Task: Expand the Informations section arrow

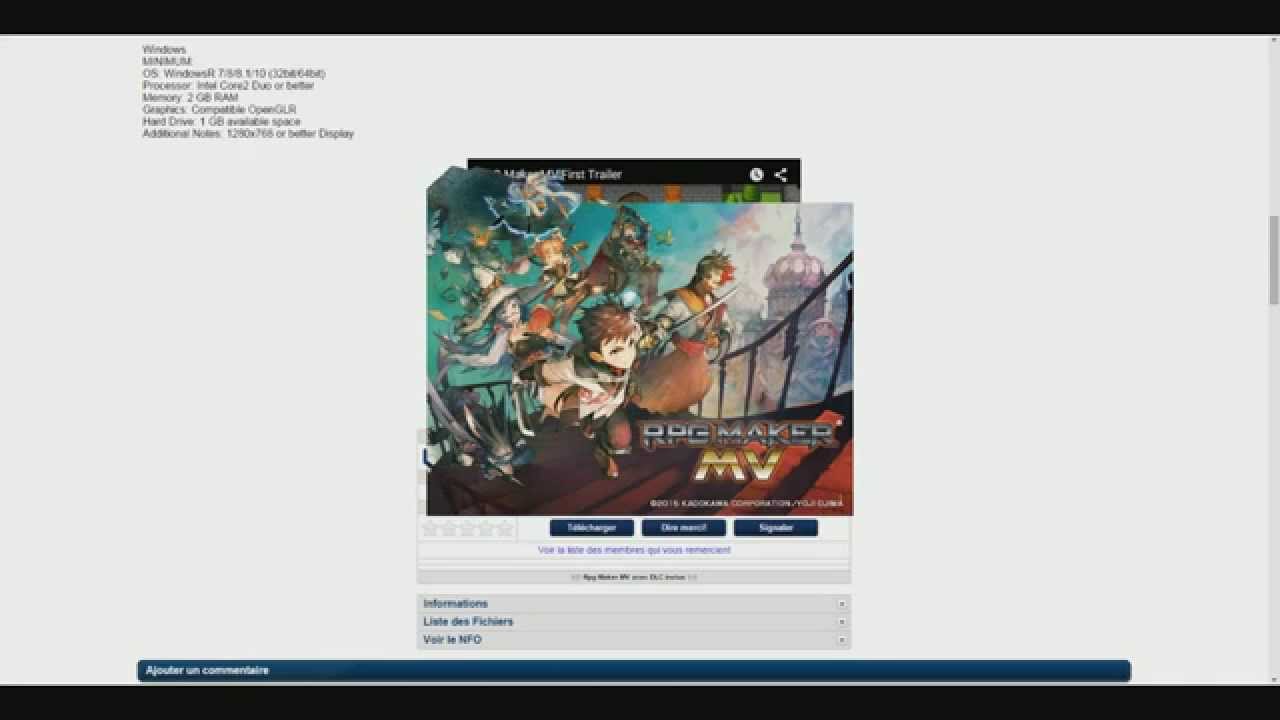Action: (x=842, y=604)
